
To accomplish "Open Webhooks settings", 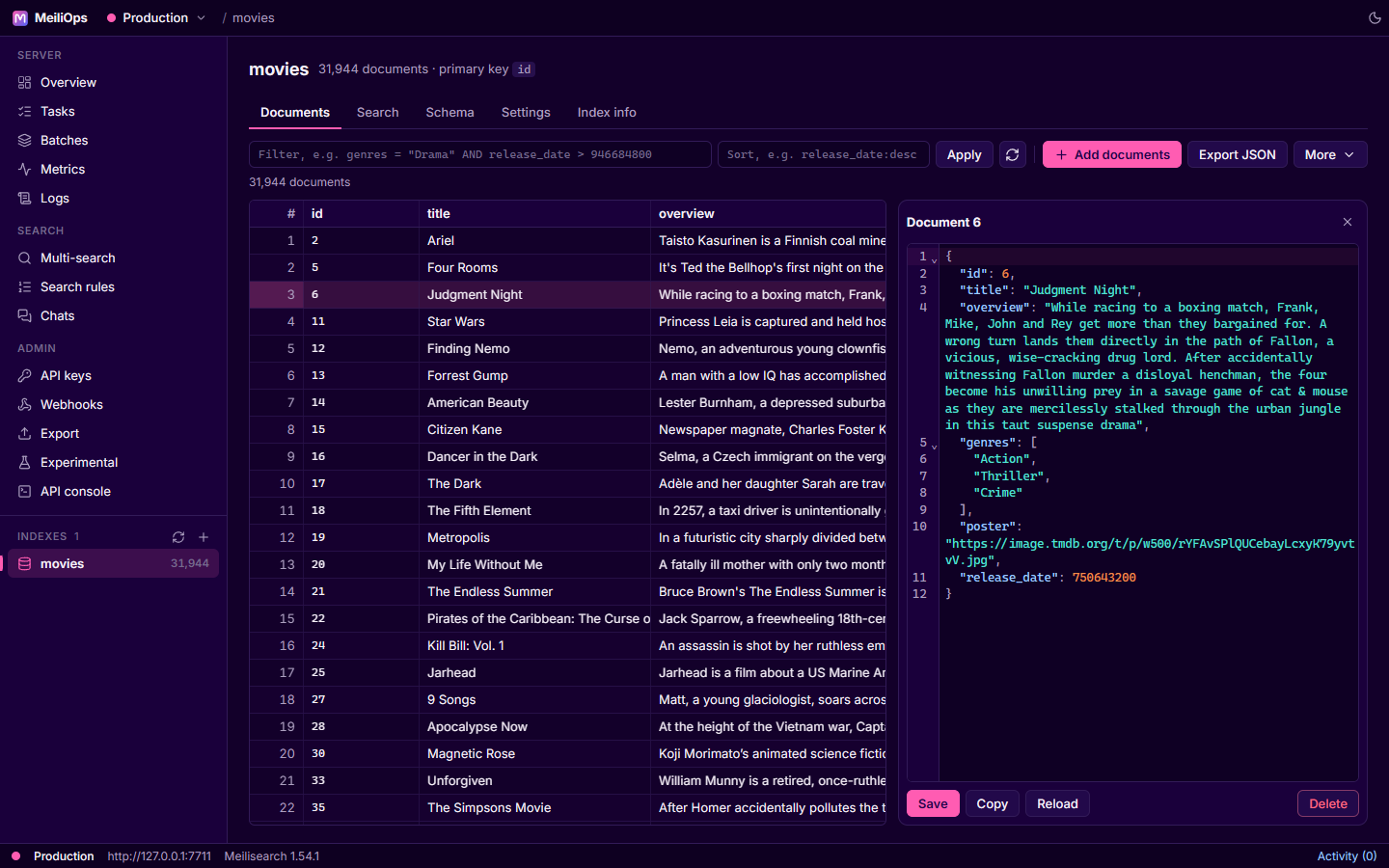I will 114,405.
